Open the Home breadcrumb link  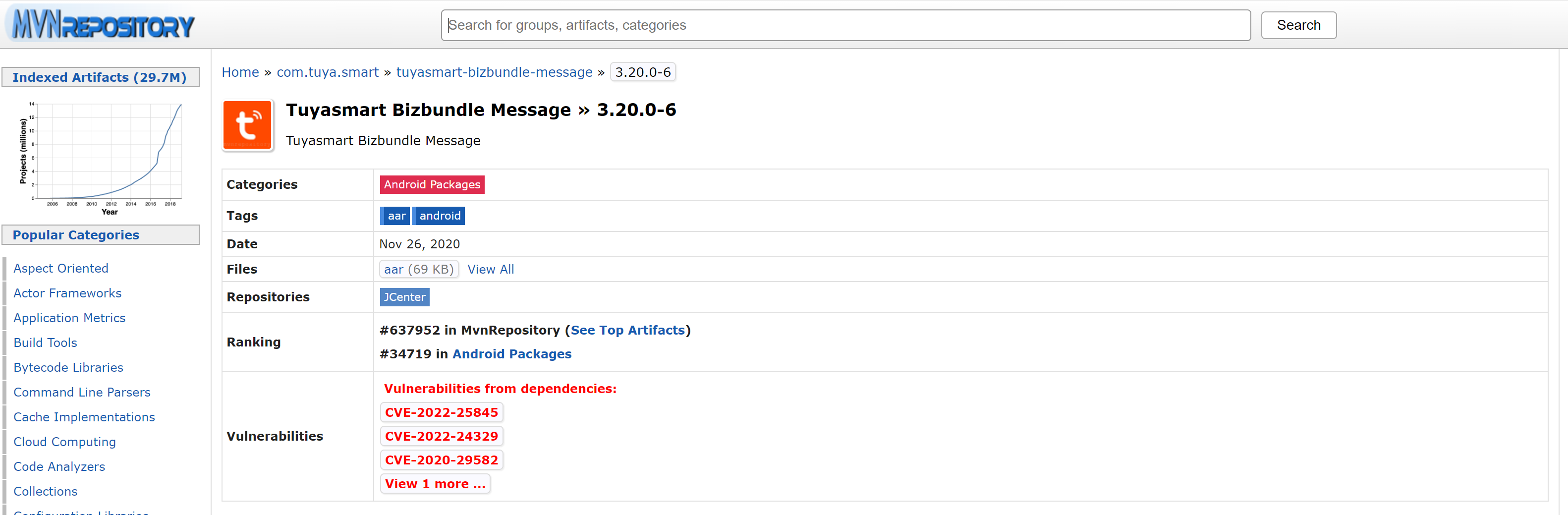240,72
